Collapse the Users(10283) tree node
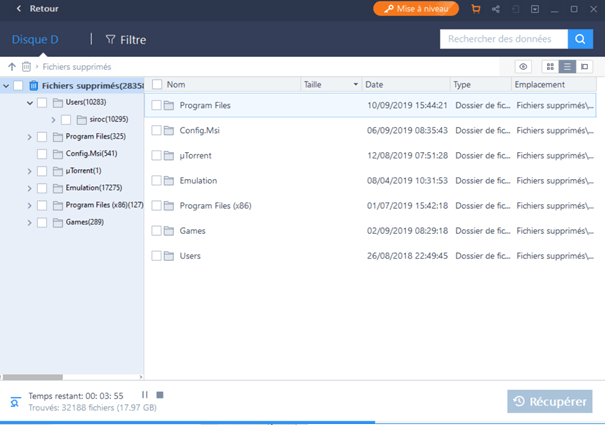The height and width of the screenshot is (425, 605). click(x=30, y=102)
